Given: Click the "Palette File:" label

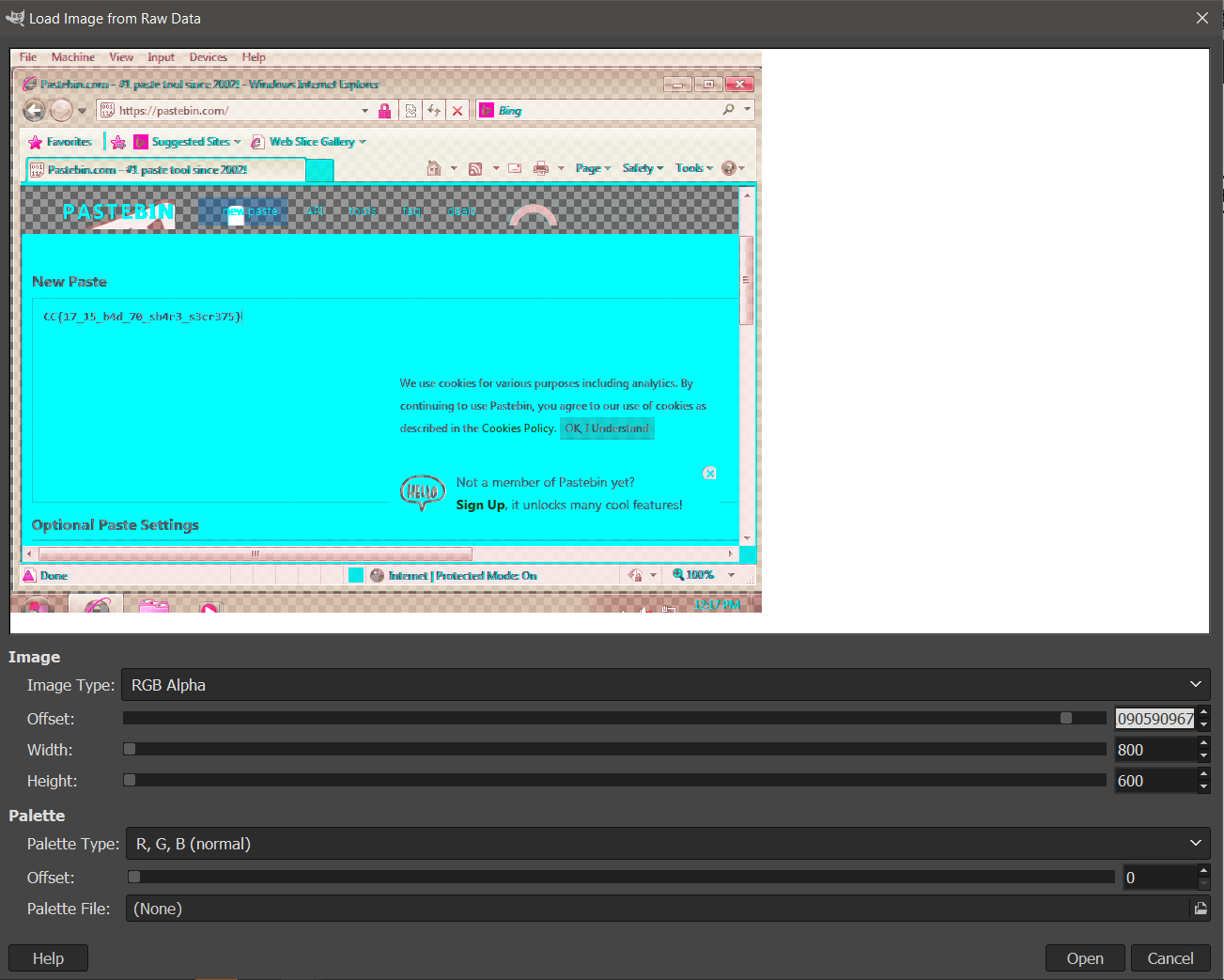Looking at the screenshot, I should 69,909.
